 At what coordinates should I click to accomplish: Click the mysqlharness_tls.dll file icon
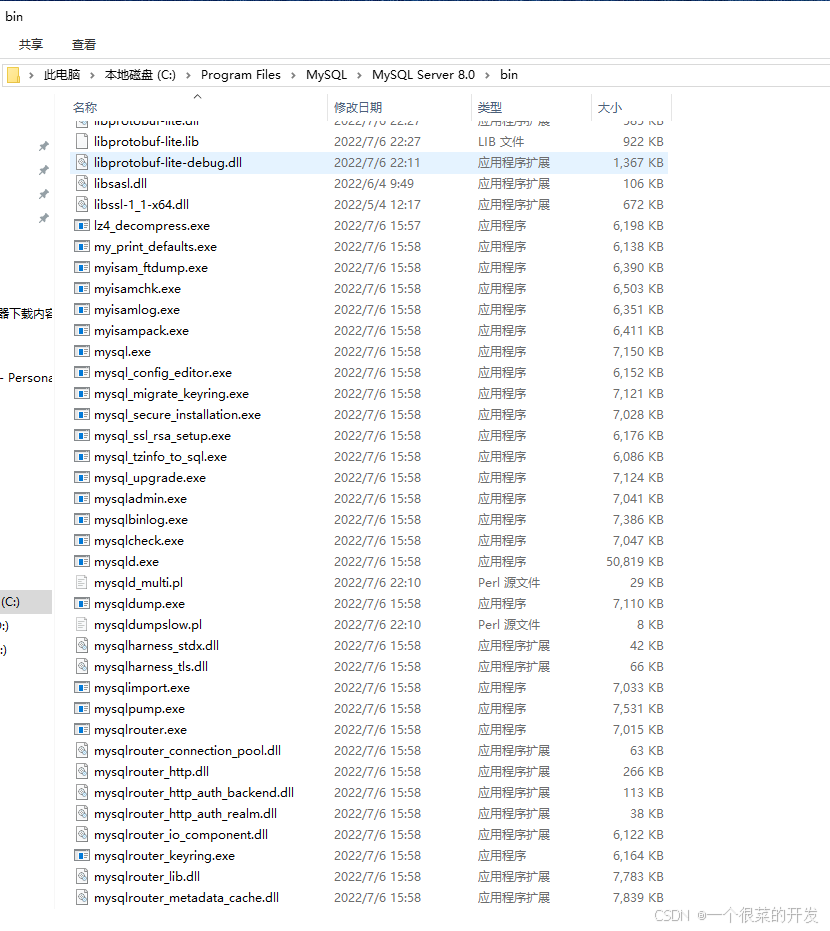(x=82, y=667)
